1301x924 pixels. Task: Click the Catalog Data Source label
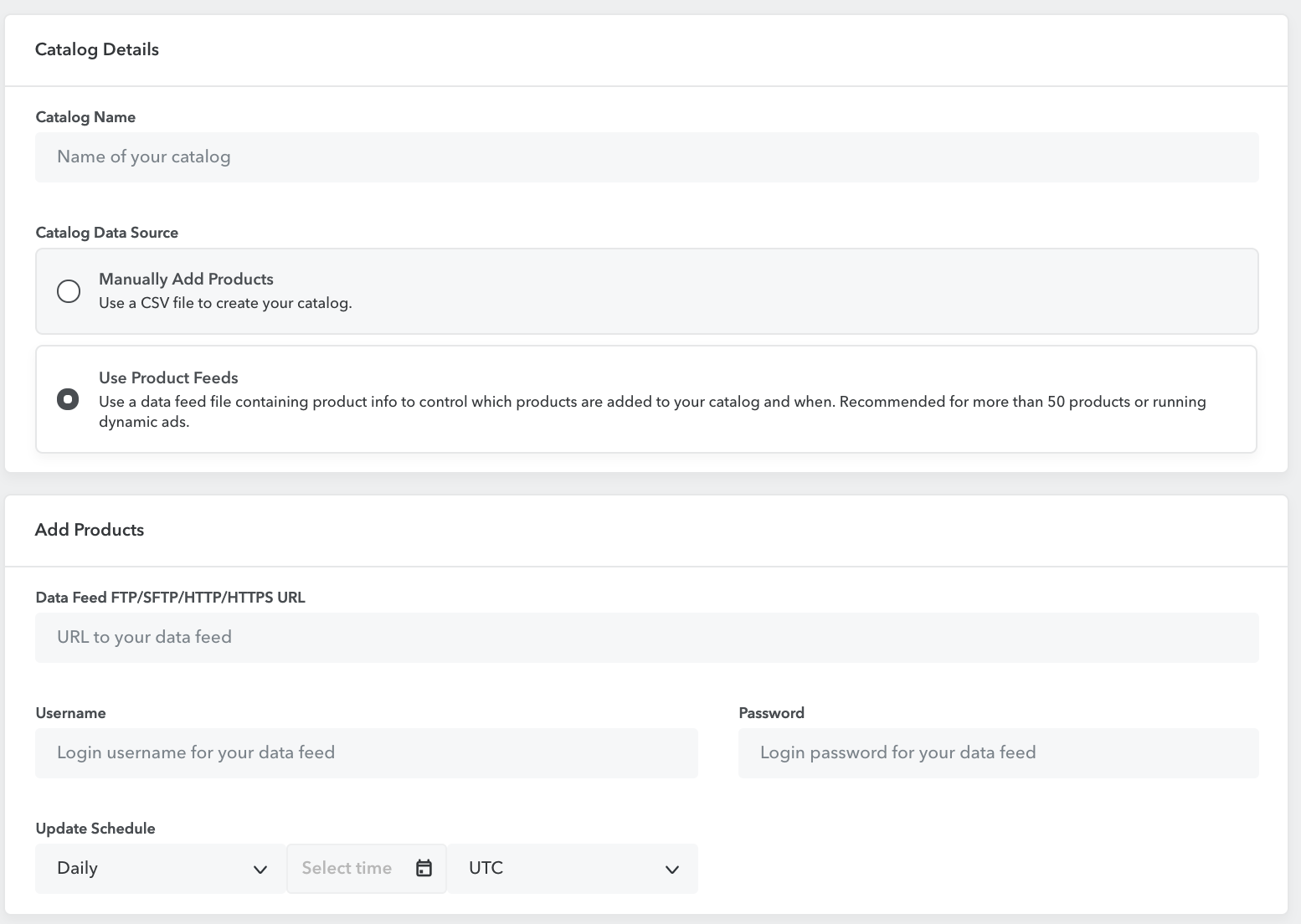(107, 233)
